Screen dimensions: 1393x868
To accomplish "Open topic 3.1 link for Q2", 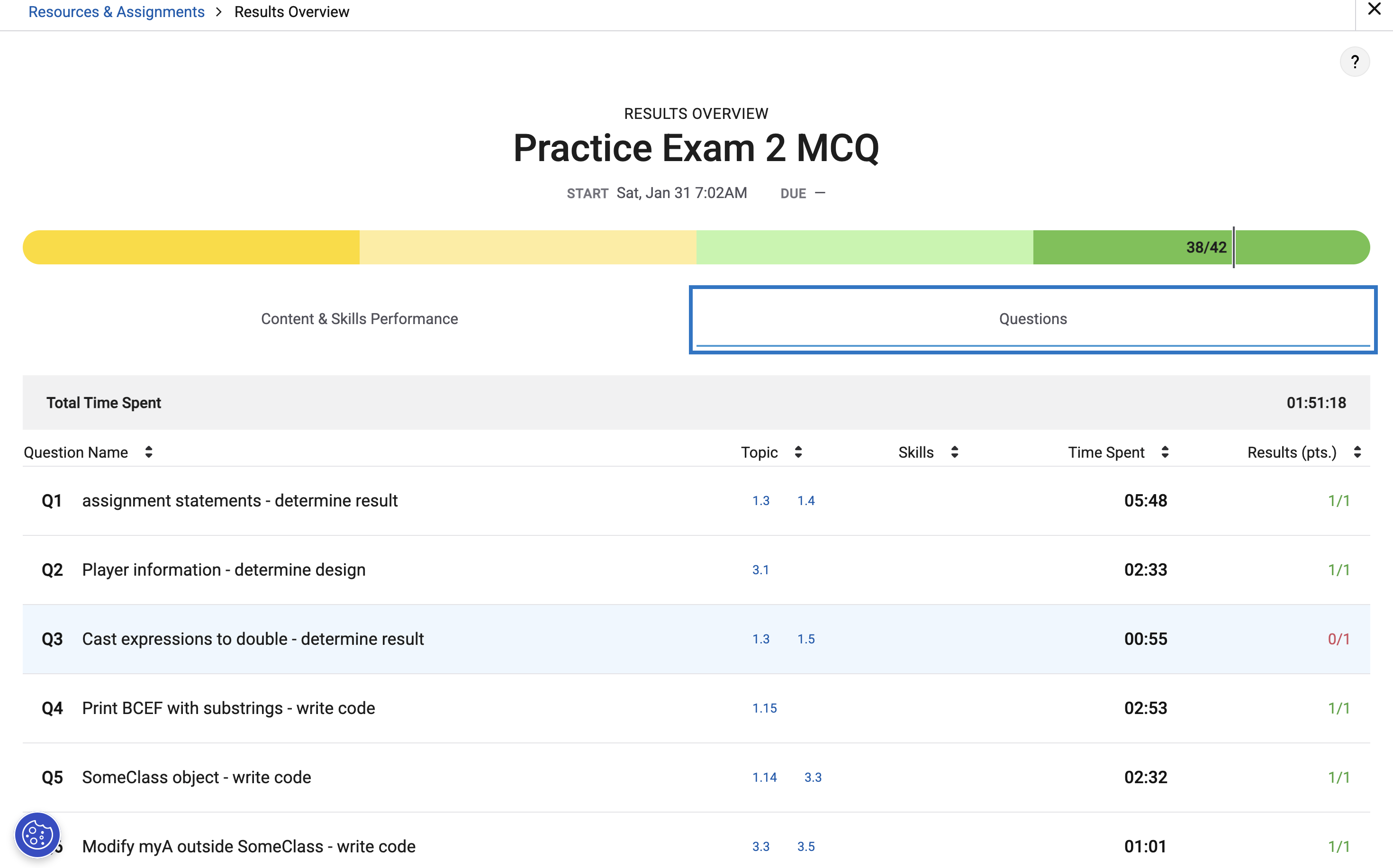I will point(760,570).
